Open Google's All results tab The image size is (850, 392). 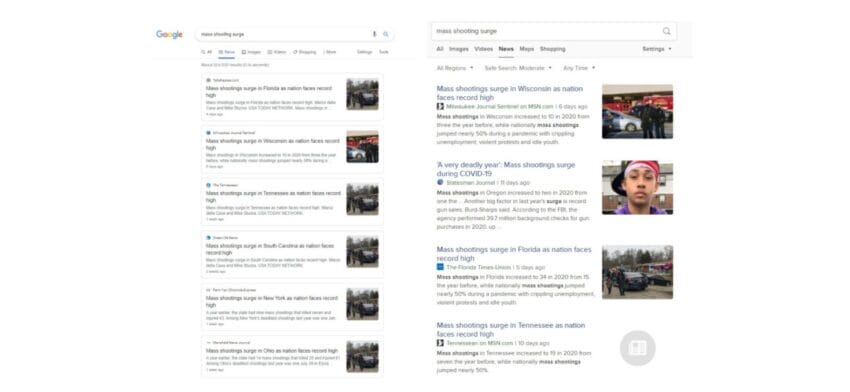pos(207,52)
